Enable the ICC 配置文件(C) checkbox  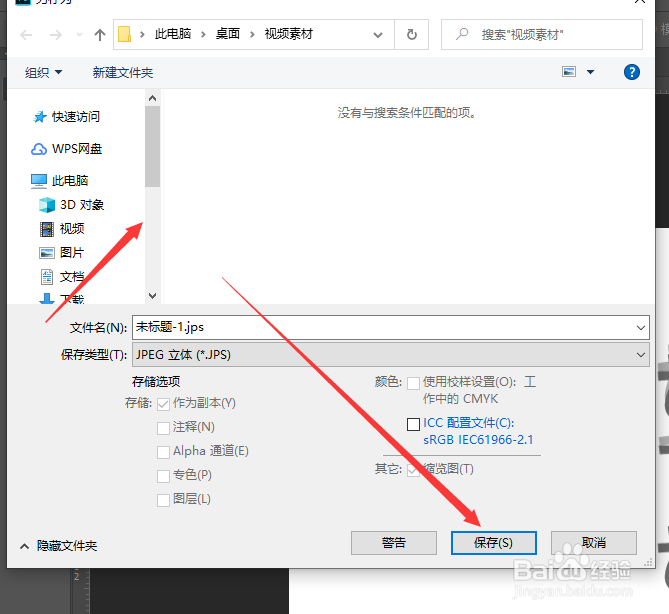(413, 424)
